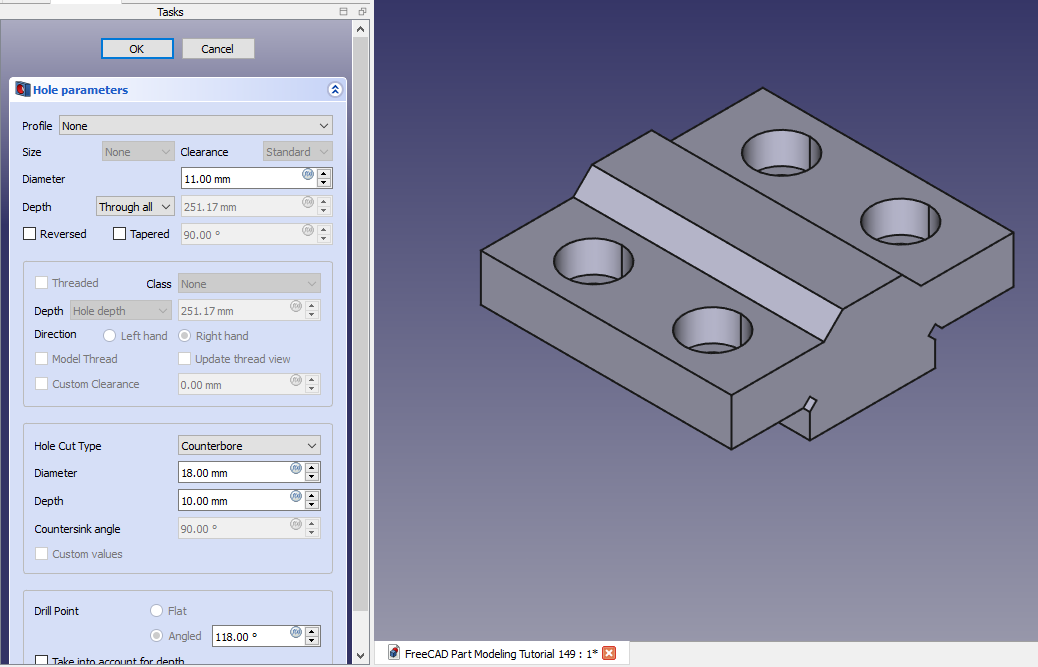Viewport: 1038px width, 667px height.
Task: Enable the Reversed checkbox
Action: [x=30, y=234]
